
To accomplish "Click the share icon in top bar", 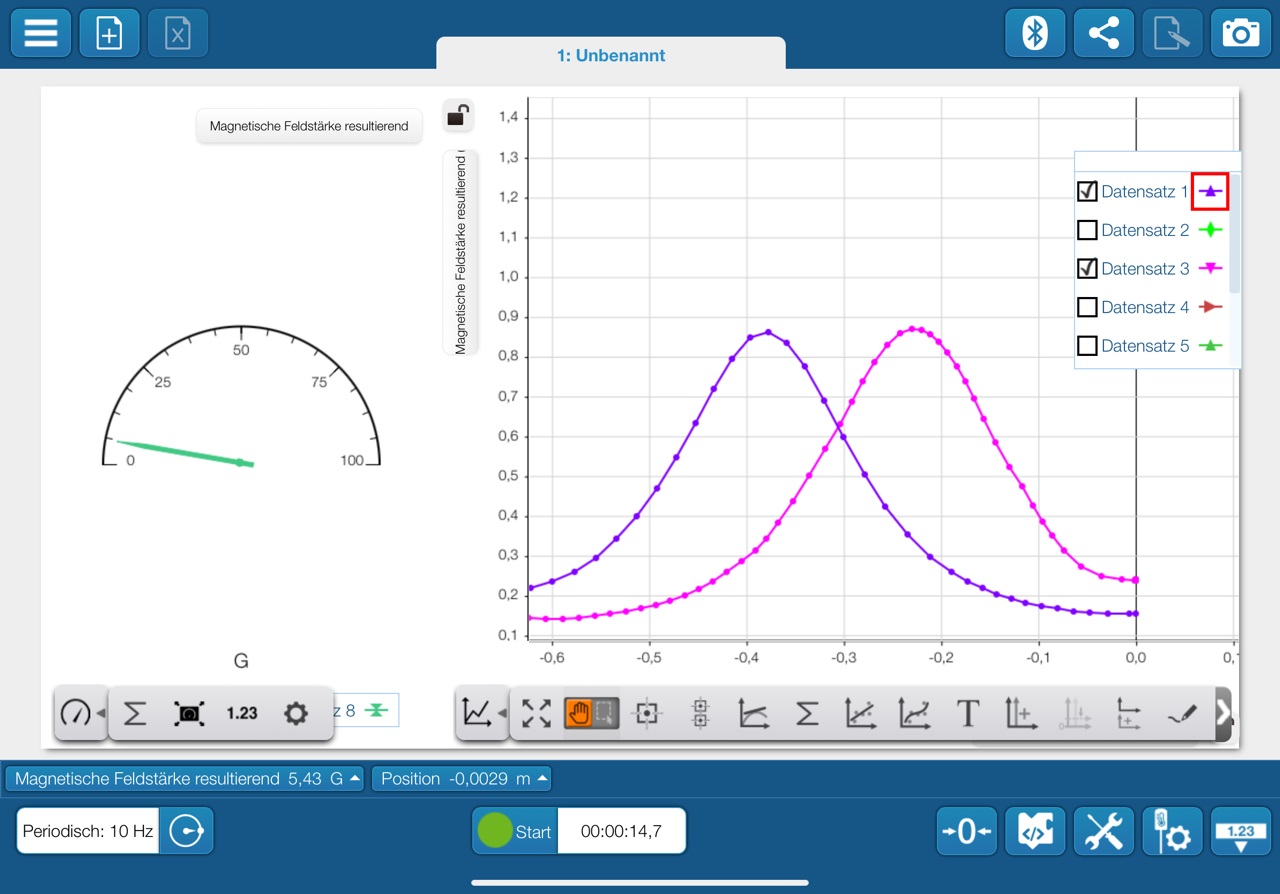I will (1104, 33).
